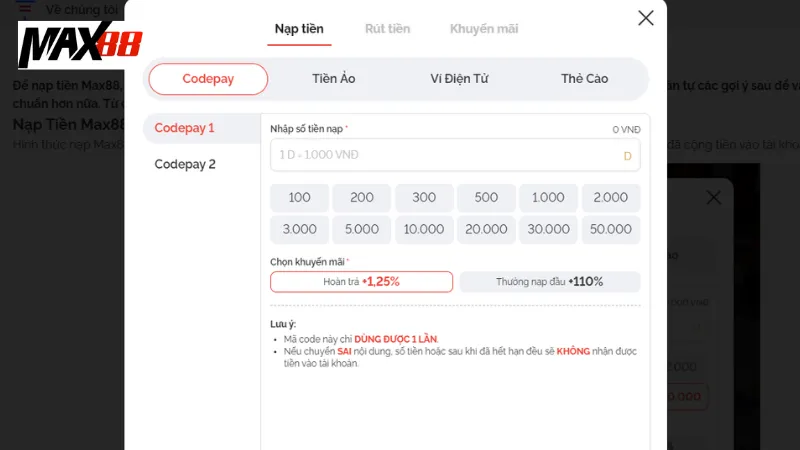The height and width of the screenshot is (450, 800).
Task: Pick the 100 amount preset
Action: tap(299, 197)
